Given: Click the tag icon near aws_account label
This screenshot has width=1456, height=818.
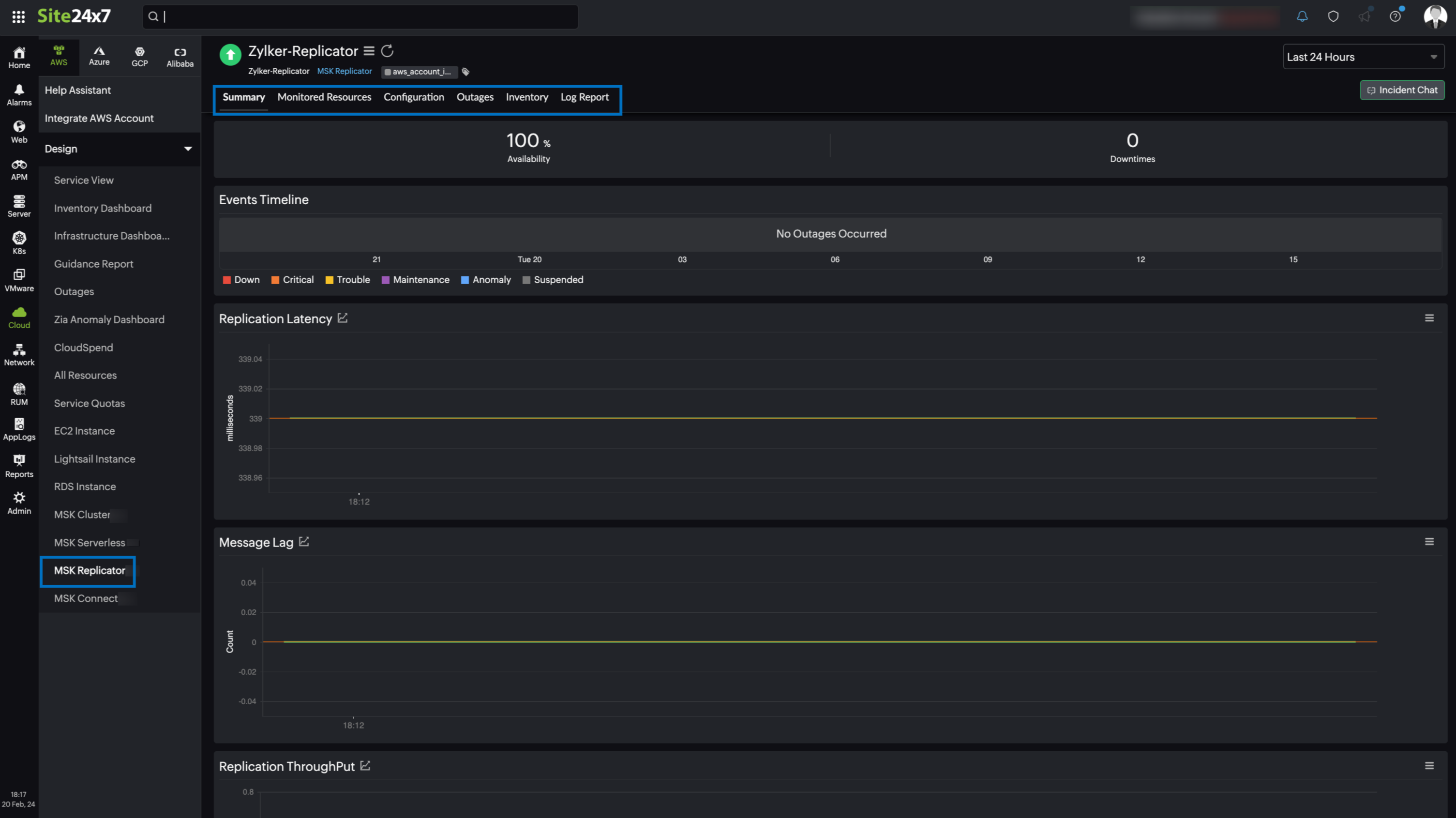Looking at the screenshot, I should click(466, 72).
